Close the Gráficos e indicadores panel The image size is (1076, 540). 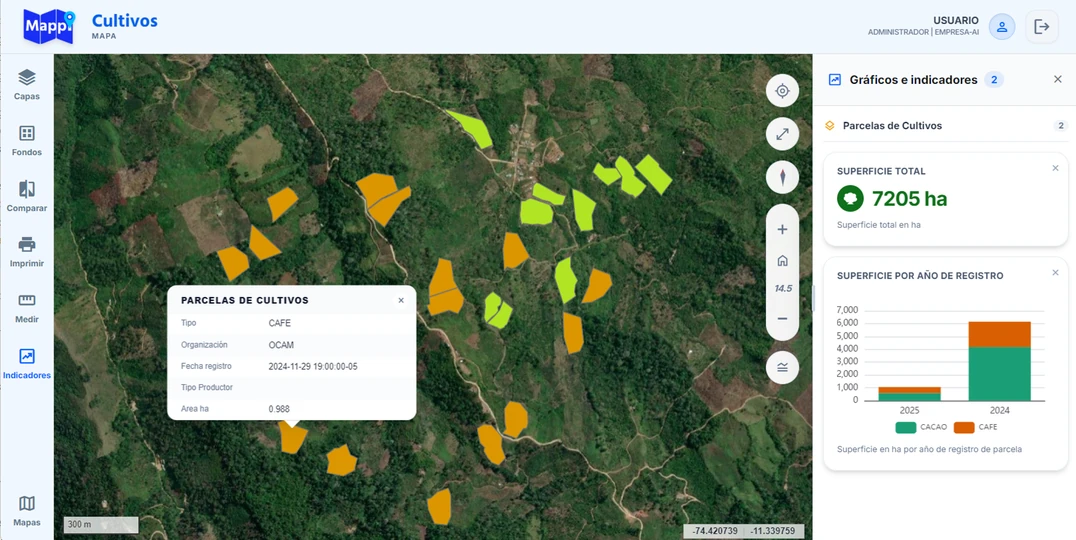[x=1057, y=80]
